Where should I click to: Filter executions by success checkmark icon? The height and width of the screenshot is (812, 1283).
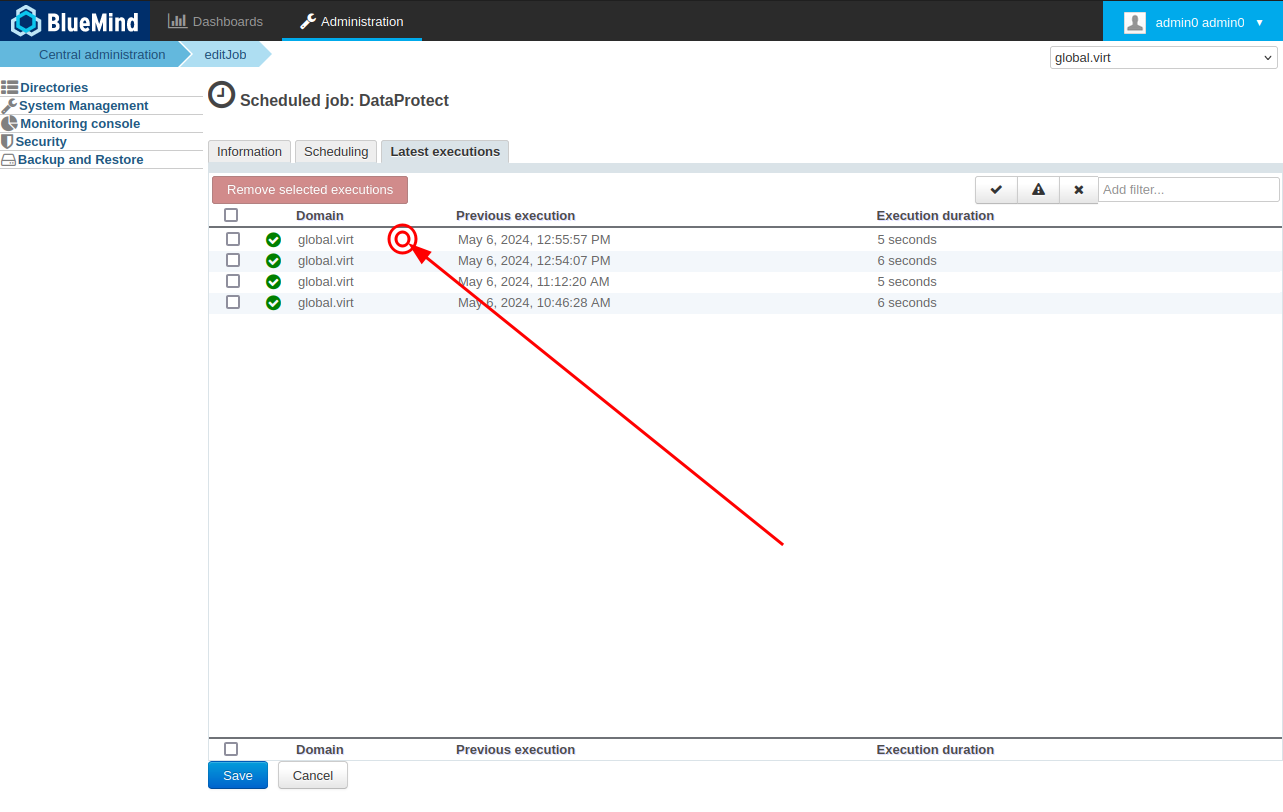(996, 190)
